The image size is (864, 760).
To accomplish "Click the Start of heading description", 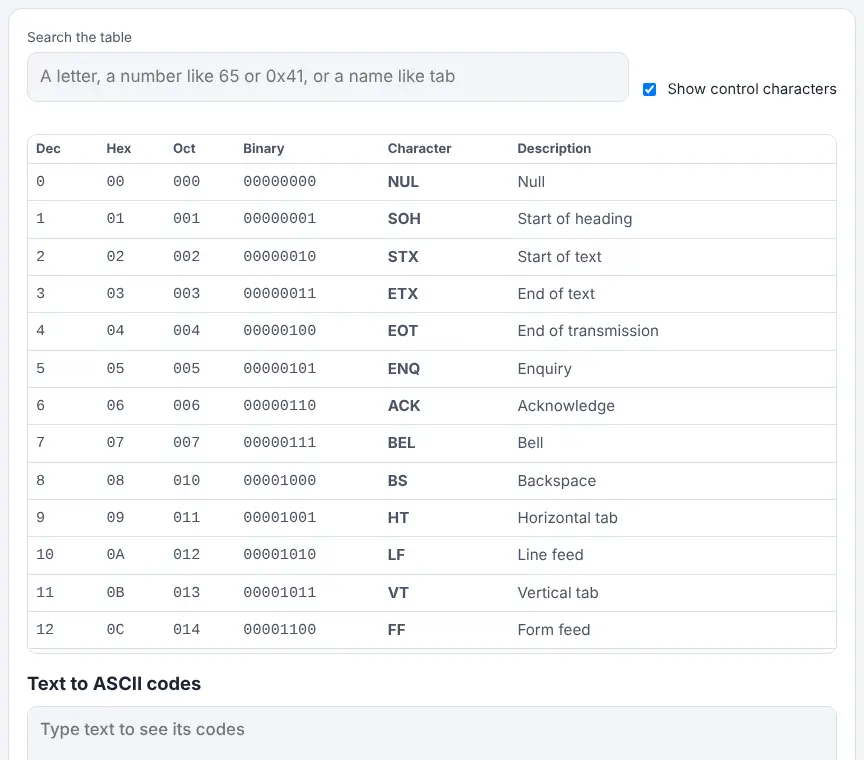I will [x=575, y=219].
